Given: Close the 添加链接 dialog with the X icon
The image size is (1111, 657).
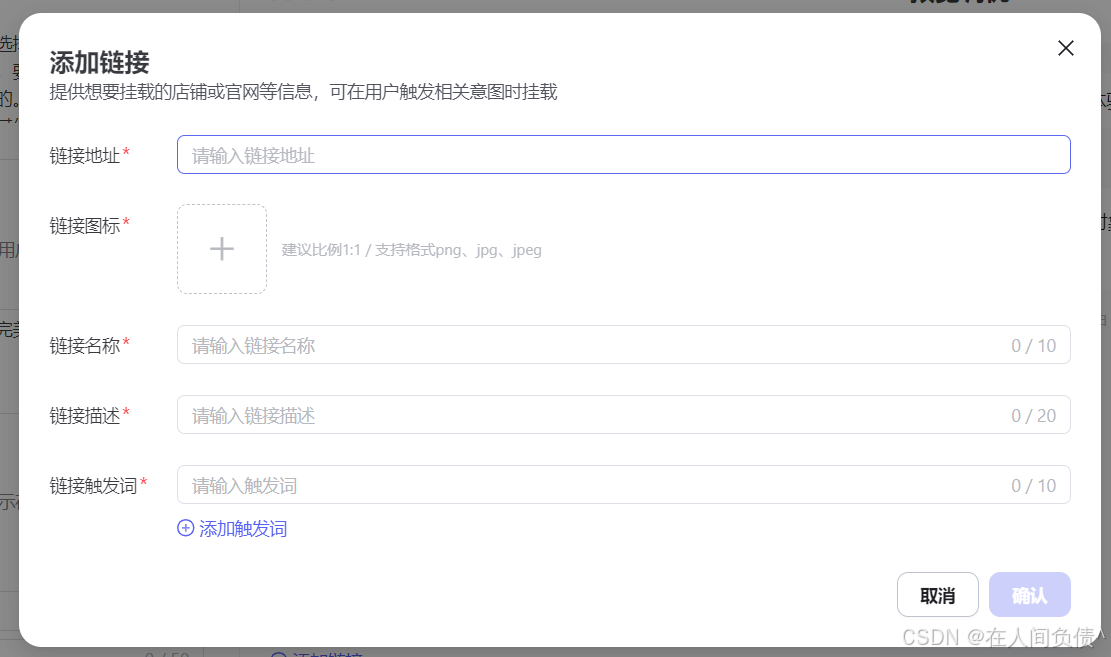Looking at the screenshot, I should pos(1066,48).
